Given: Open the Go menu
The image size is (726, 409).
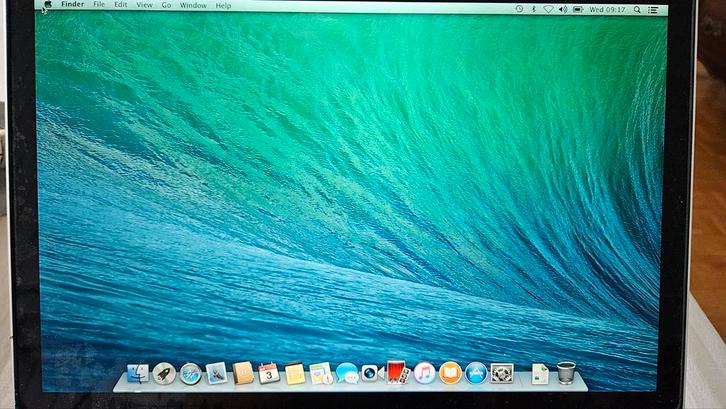Looking at the screenshot, I should 166,6.
